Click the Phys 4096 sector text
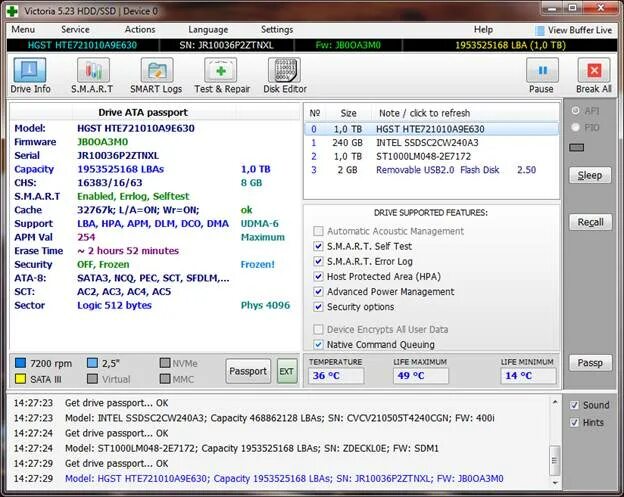This screenshot has height=497, width=624. pos(265,305)
